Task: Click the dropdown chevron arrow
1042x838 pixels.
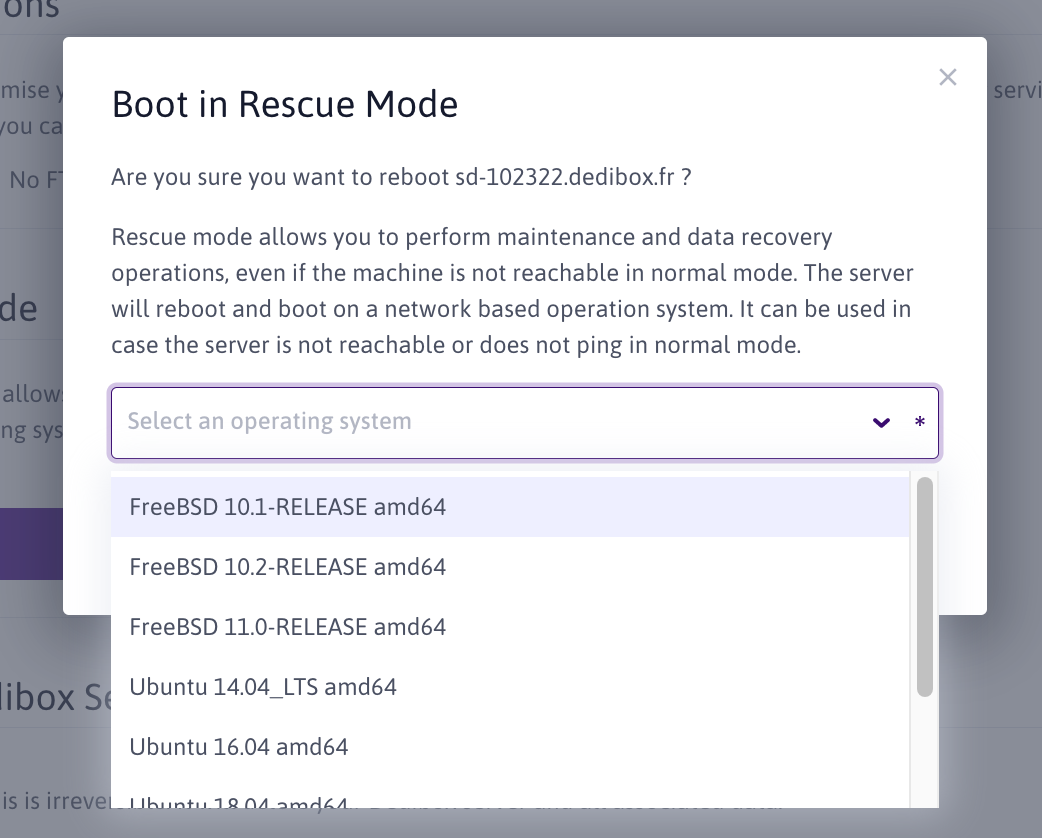Action: (x=881, y=423)
